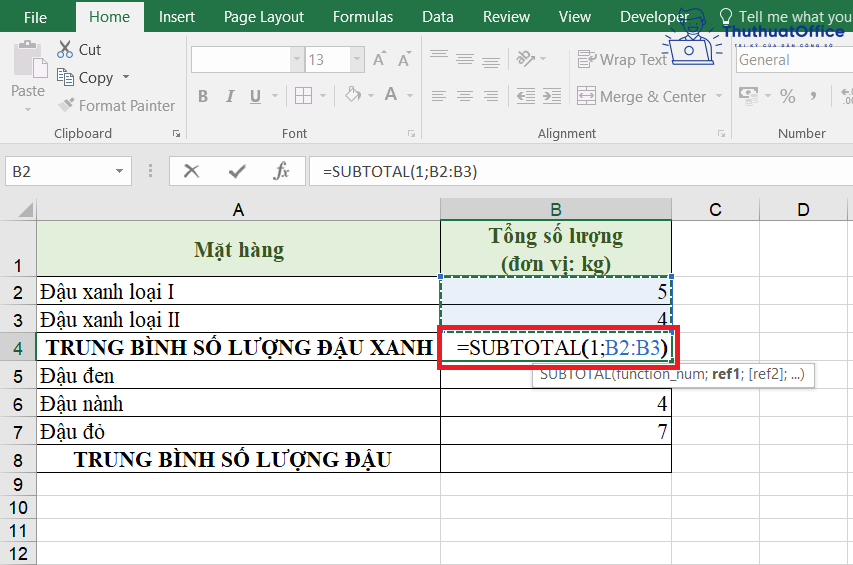
Task: Switch to the Data tab
Action: coord(438,17)
